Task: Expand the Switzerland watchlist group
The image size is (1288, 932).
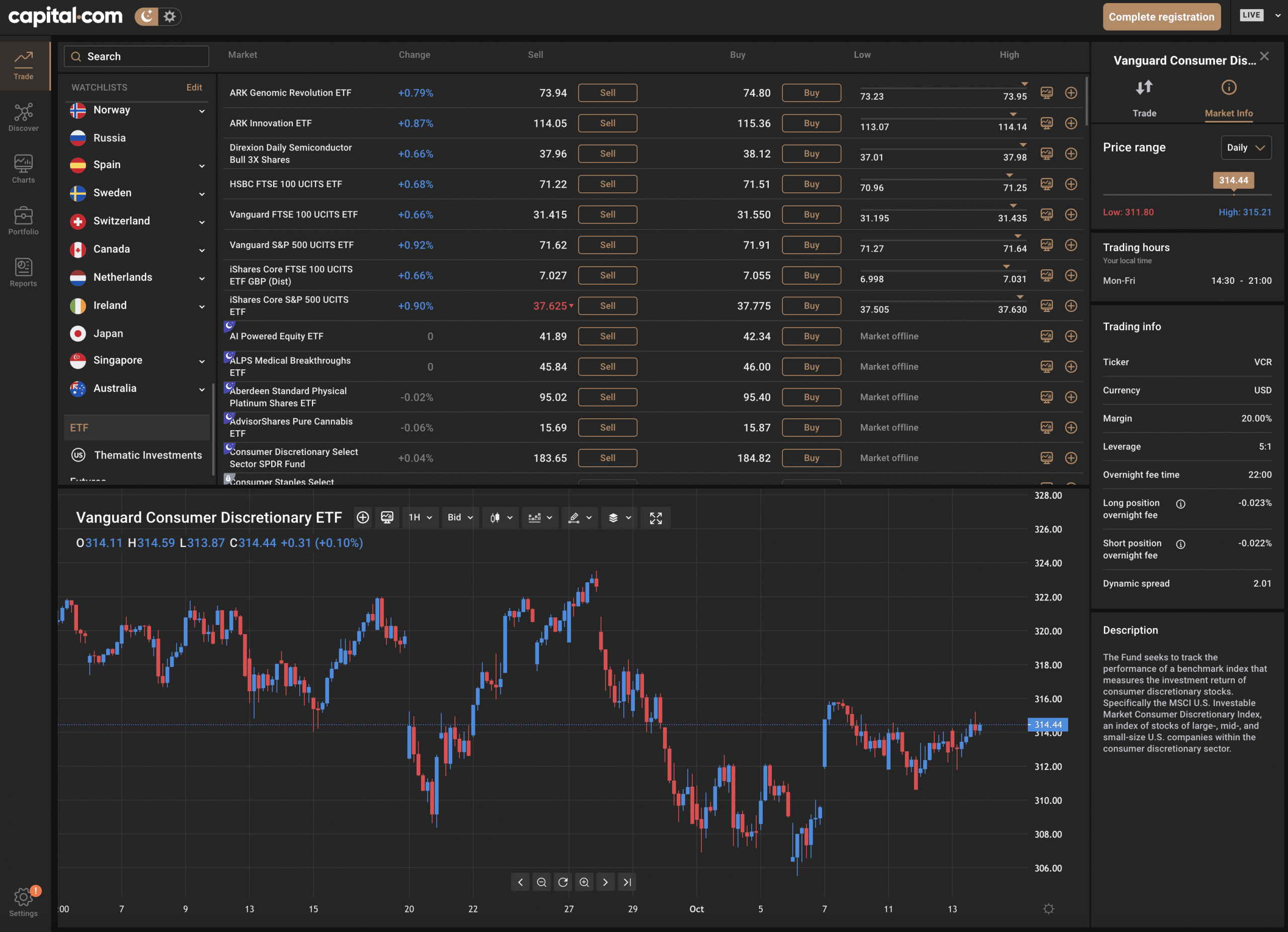Action: click(202, 222)
